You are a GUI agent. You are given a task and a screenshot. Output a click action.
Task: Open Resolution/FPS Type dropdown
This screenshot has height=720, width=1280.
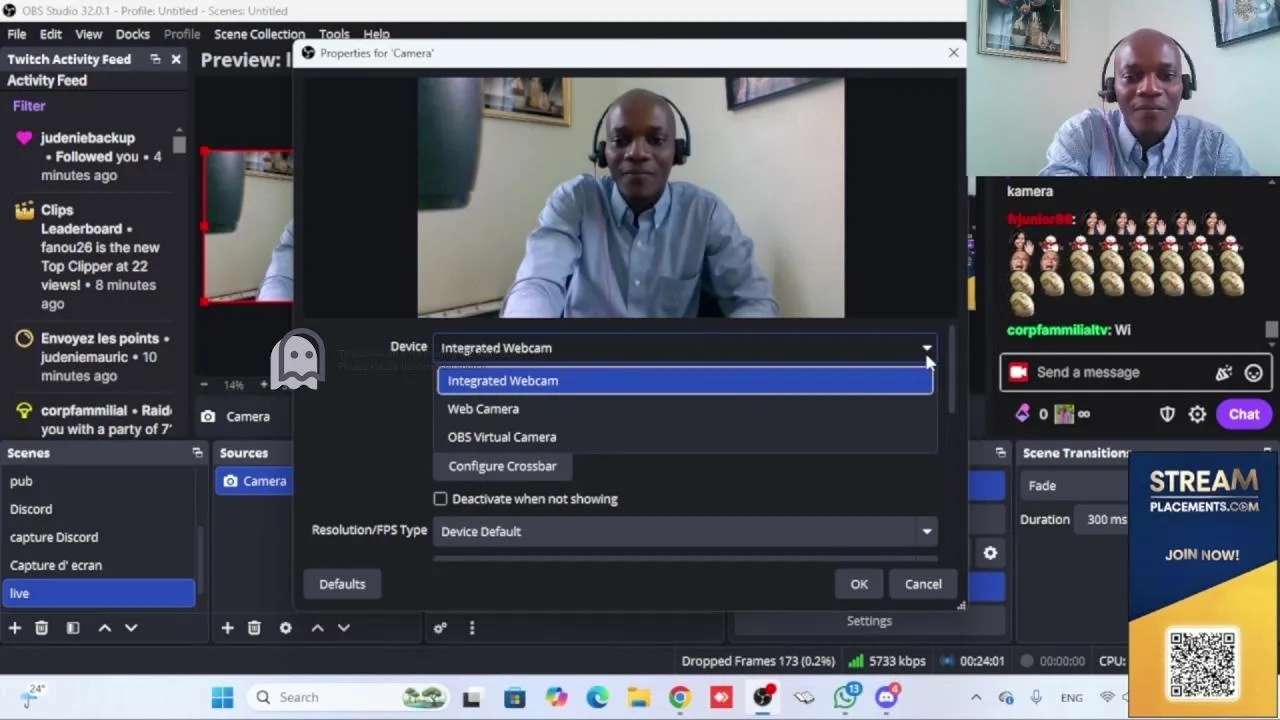point(686,532)
